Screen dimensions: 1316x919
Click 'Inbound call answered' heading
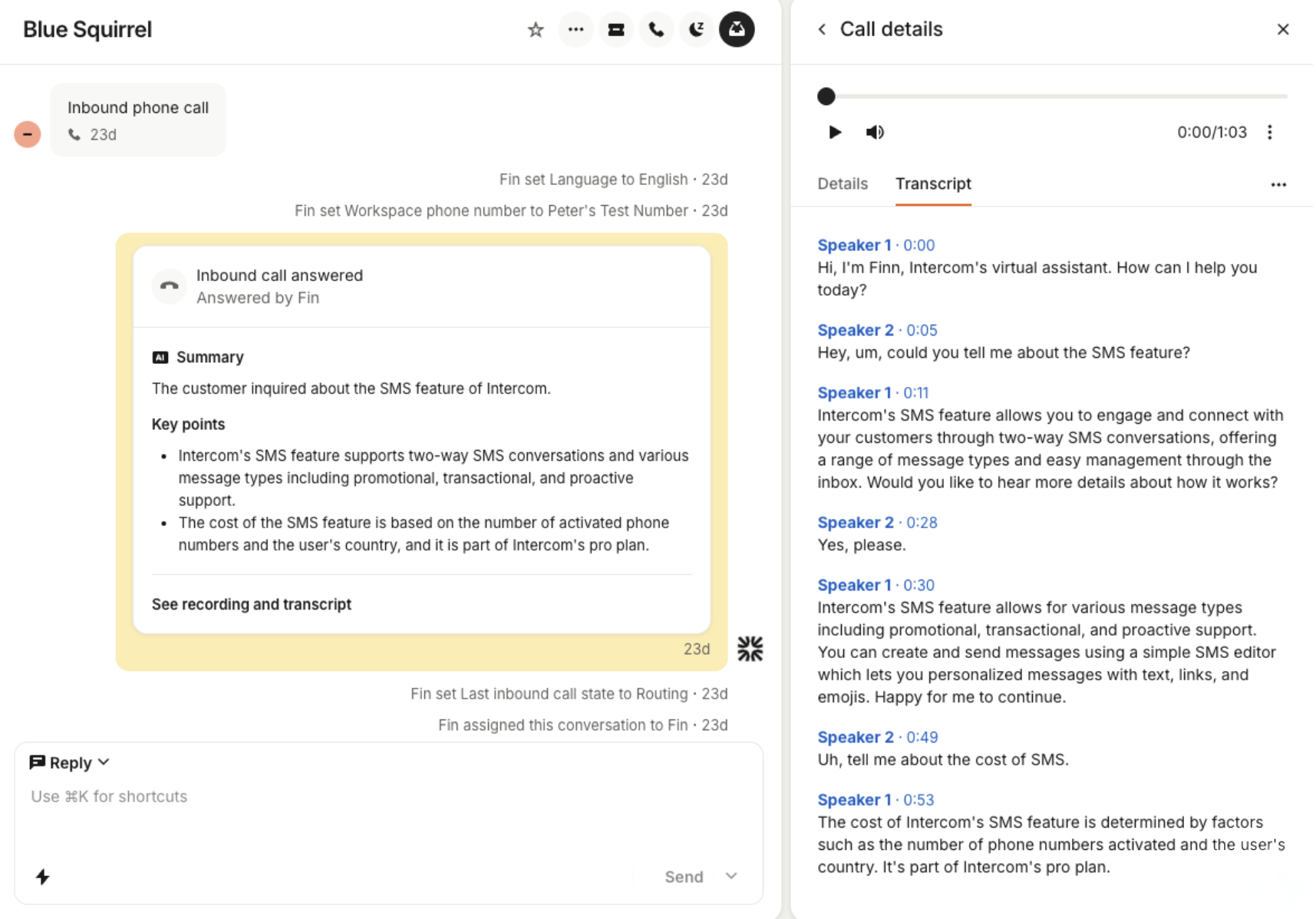coord(279,276)
